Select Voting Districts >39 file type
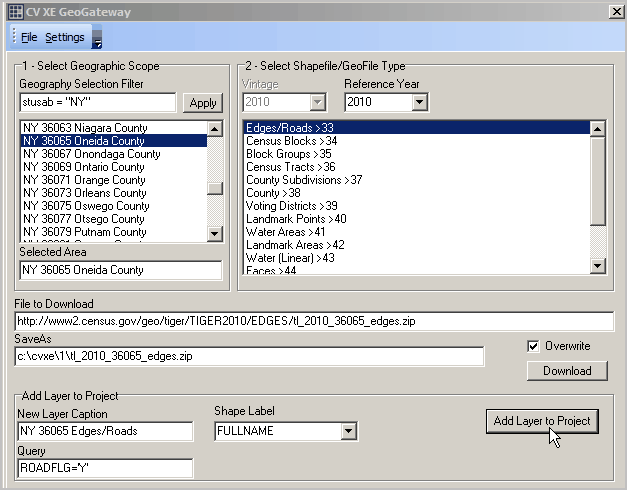The image size is (627, 490). 417,206
